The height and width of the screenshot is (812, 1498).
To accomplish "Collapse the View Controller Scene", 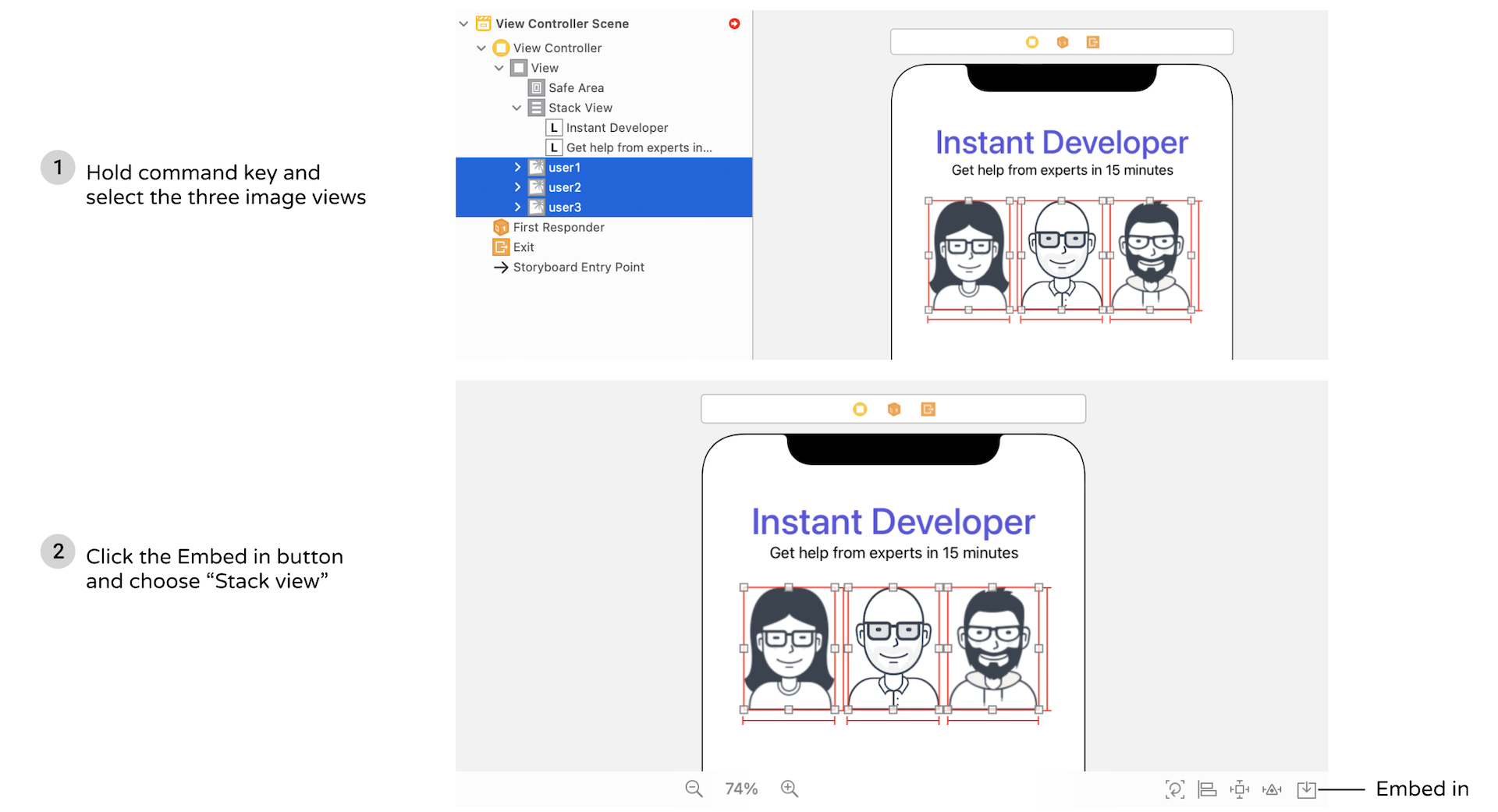I will (x=463, y=23).
